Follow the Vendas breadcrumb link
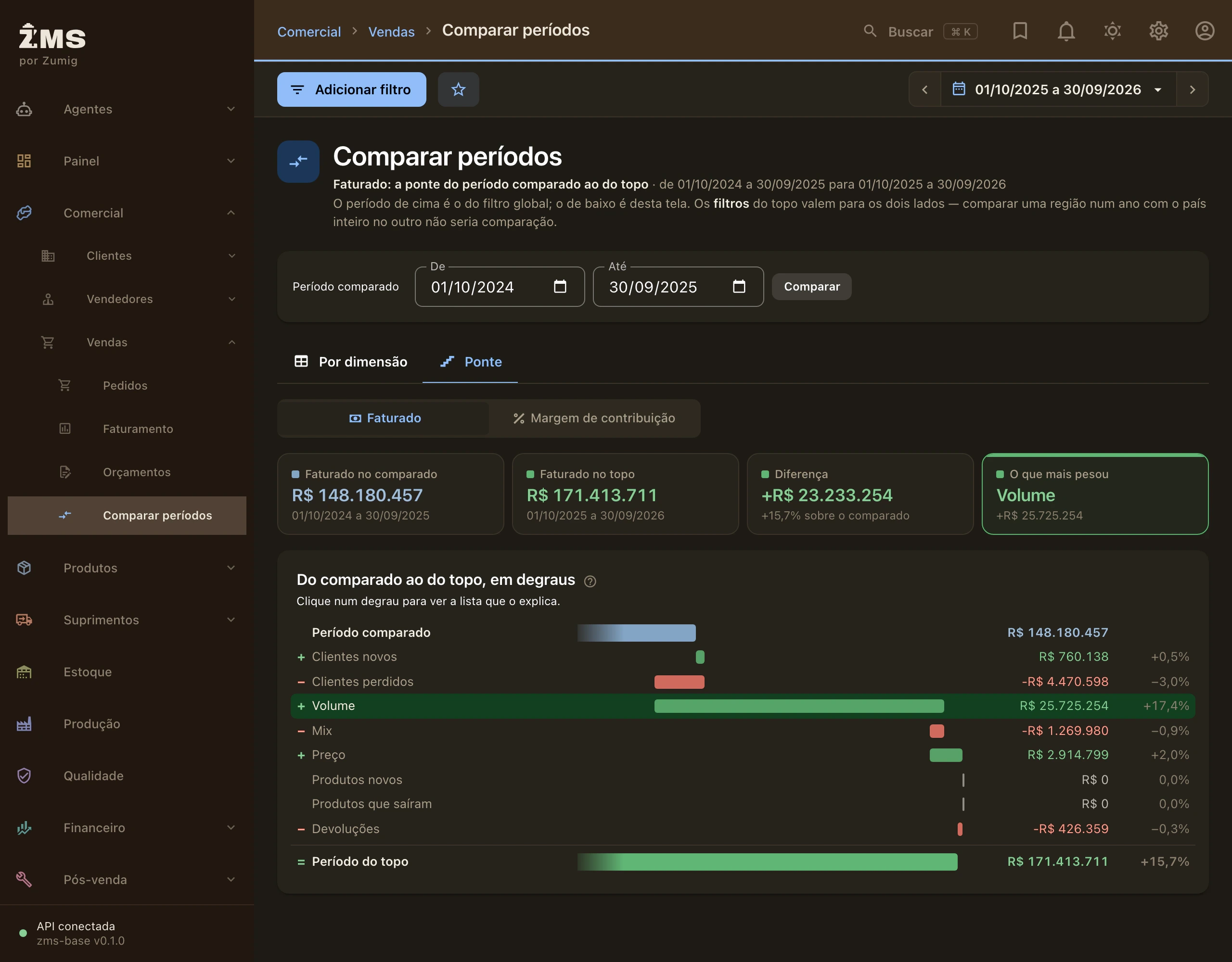 point(391,32)
